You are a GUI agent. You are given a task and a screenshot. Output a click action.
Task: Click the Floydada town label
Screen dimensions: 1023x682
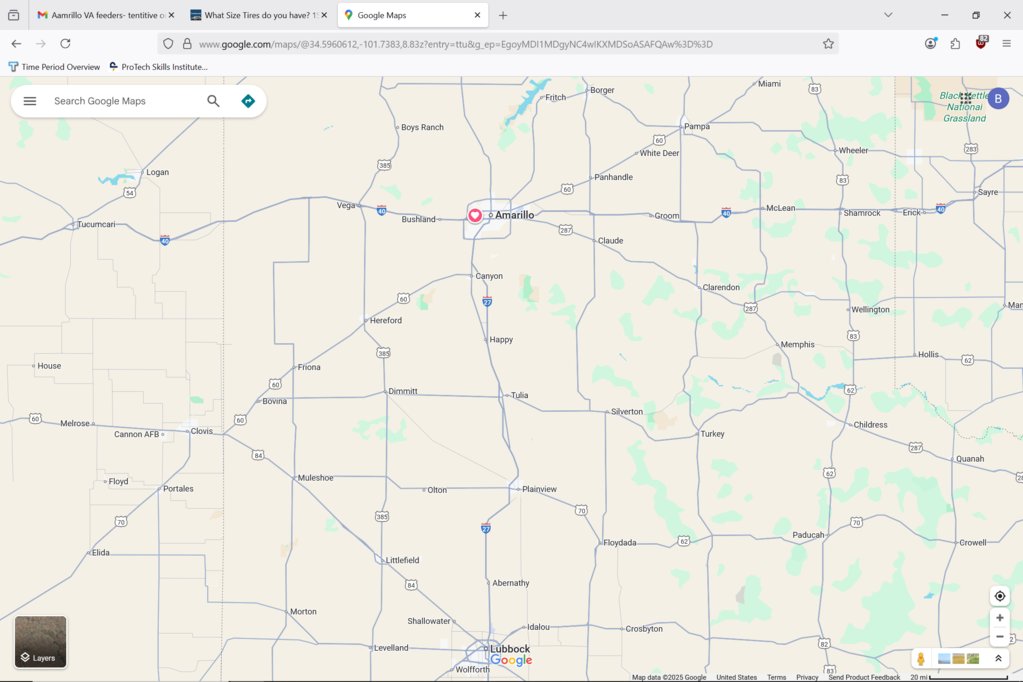[620, 542]
